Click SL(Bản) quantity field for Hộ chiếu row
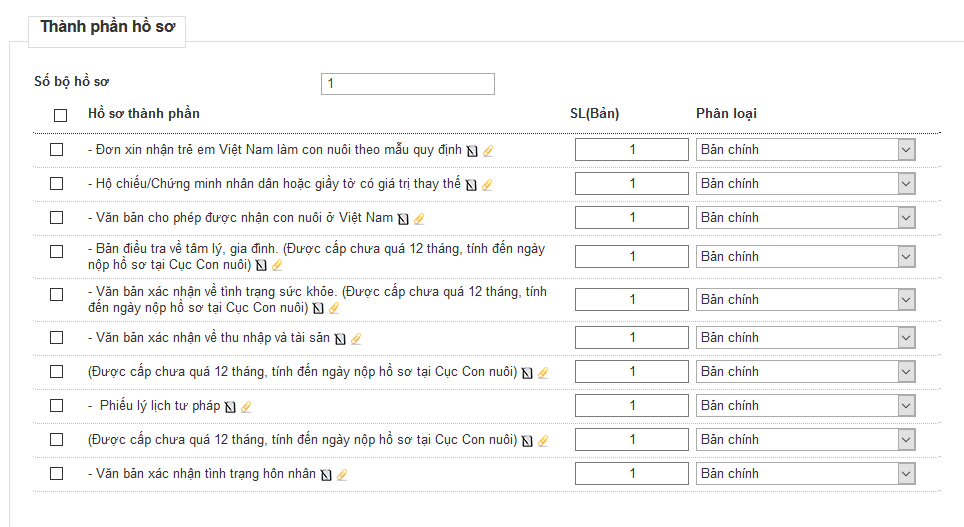 632,184
